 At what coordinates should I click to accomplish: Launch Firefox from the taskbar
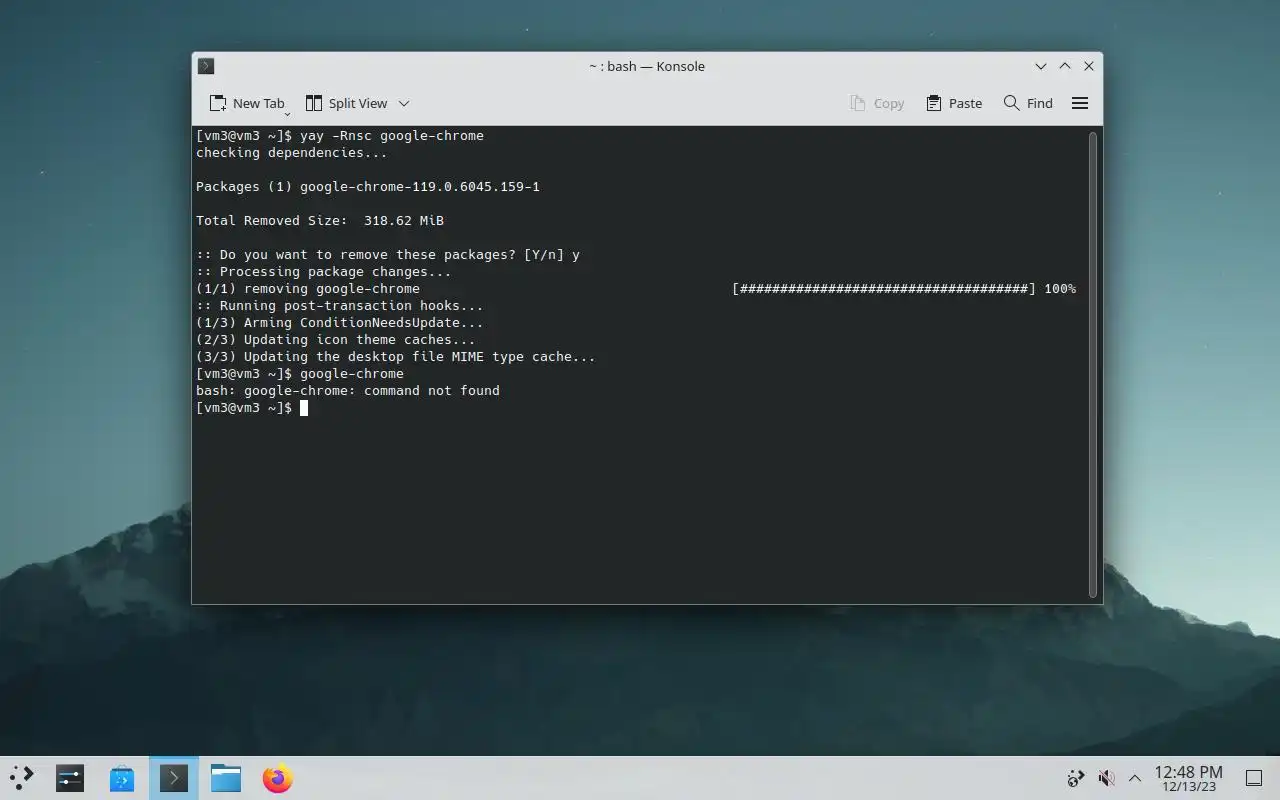[278, 778]
